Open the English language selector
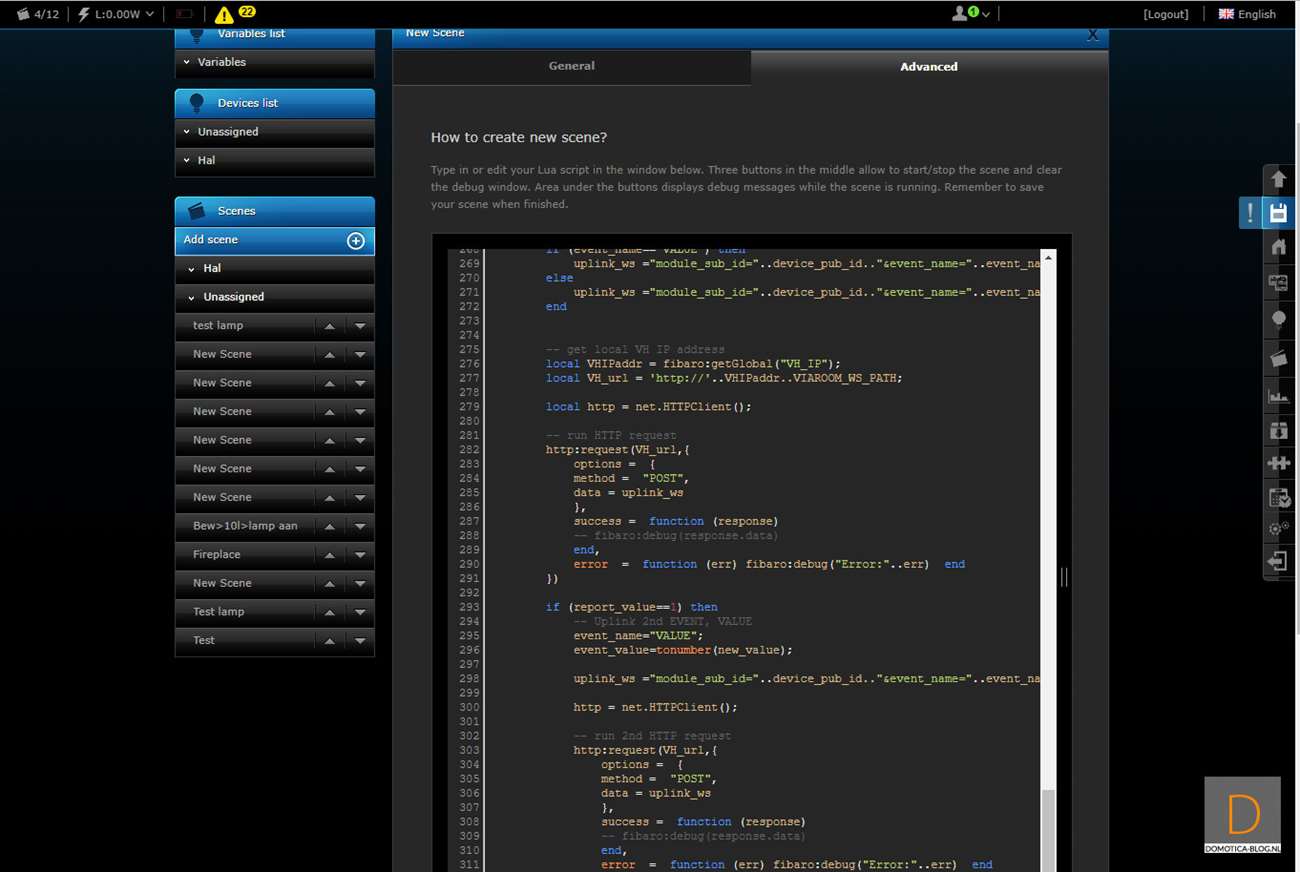This screenshot has height=872, width=1300. coord(1247,14)
